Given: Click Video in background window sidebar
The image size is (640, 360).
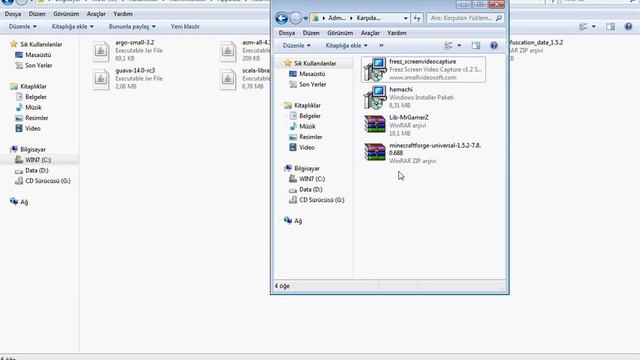Looking at the screenshot, I should tap(33, 129).
